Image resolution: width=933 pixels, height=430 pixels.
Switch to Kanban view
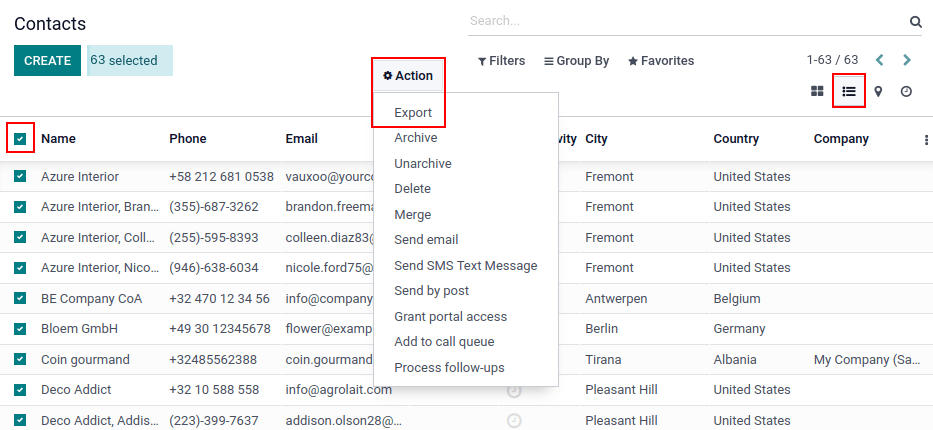[x=817, y=91]
